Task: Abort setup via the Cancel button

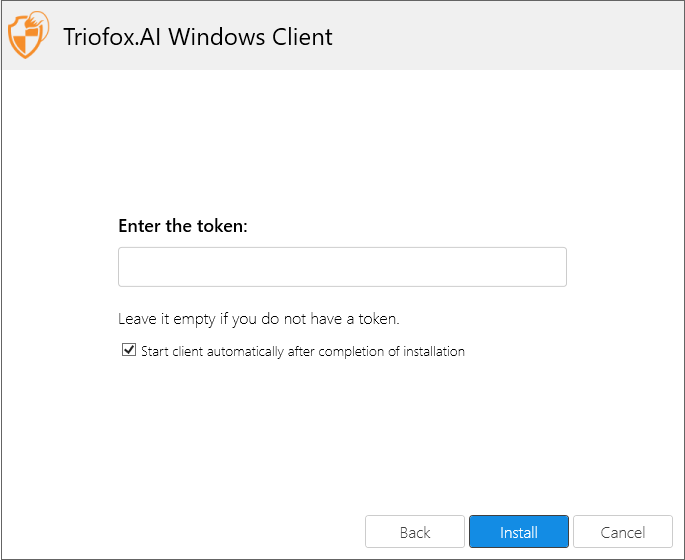Action: tap(623, 532)
